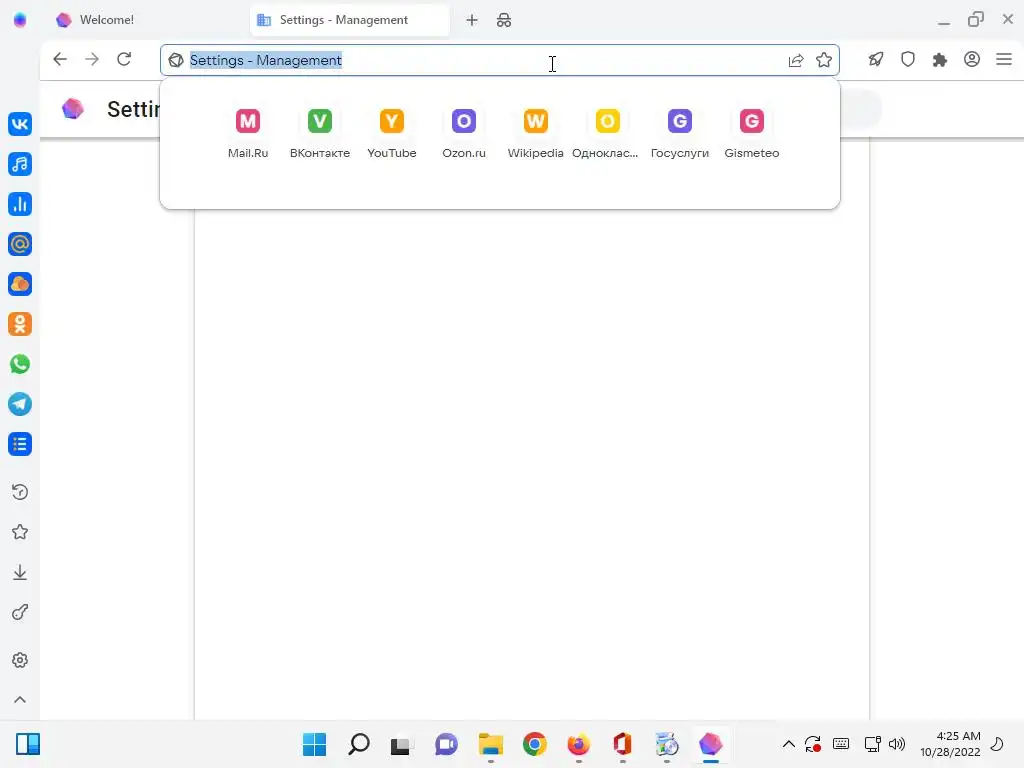The image size is (1024, 768).
Task: Click the rocket icon in the toolbar
Action: click(x=876, y=59)
